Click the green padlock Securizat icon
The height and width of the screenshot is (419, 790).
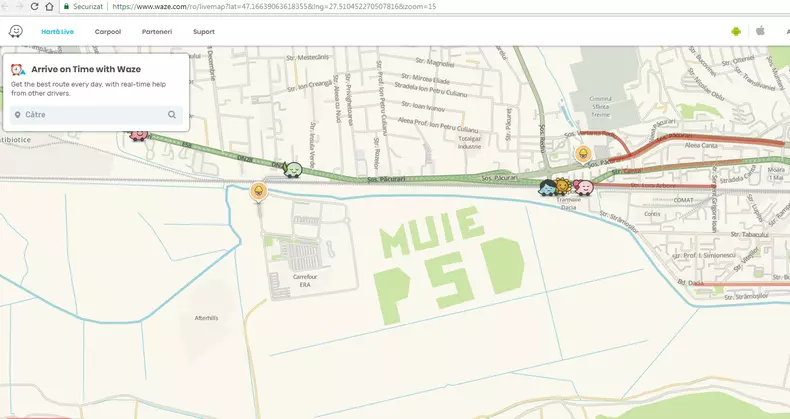tap(66, 7)
